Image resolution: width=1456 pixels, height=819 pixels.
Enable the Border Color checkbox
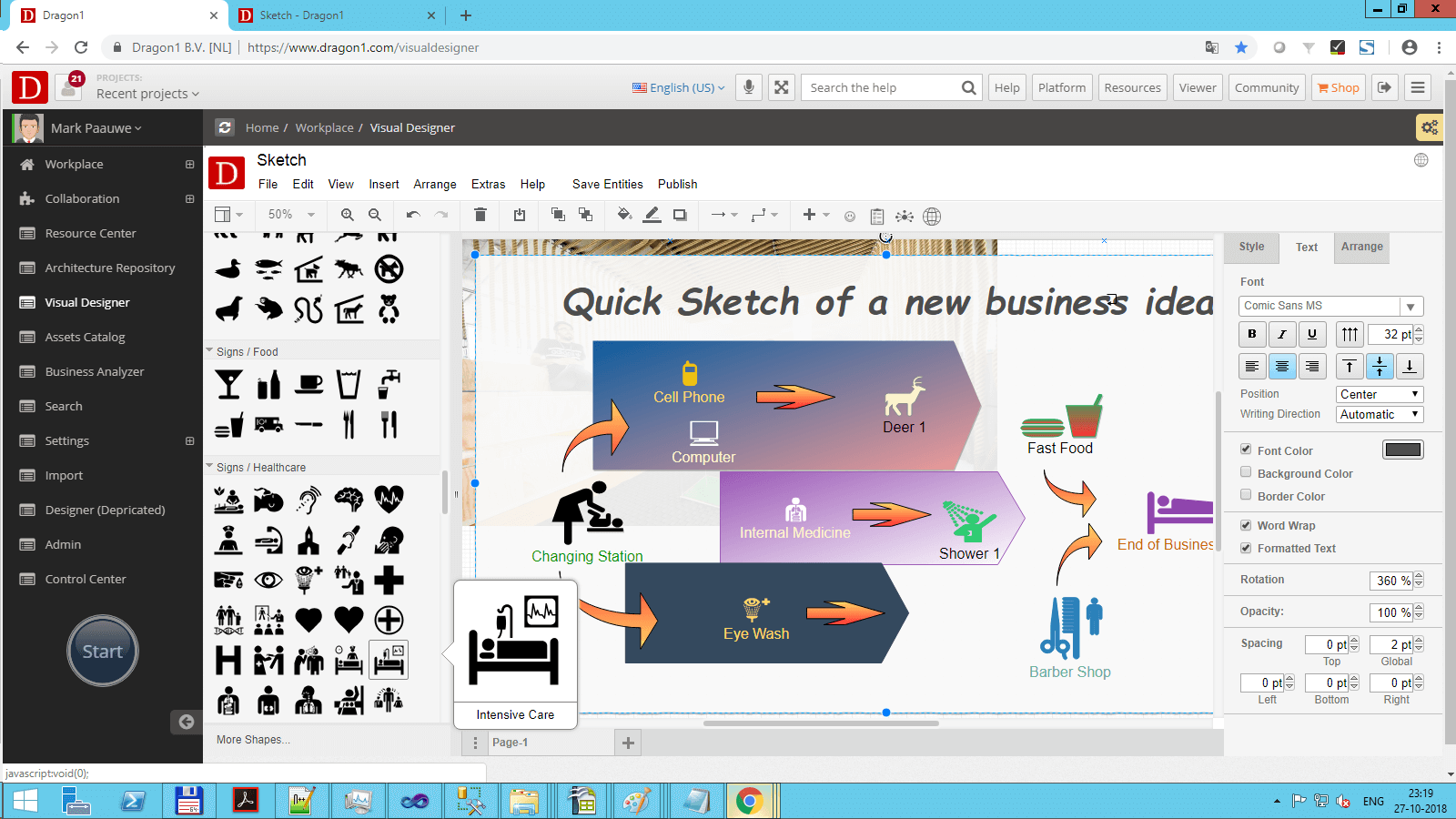(1246, 495)
